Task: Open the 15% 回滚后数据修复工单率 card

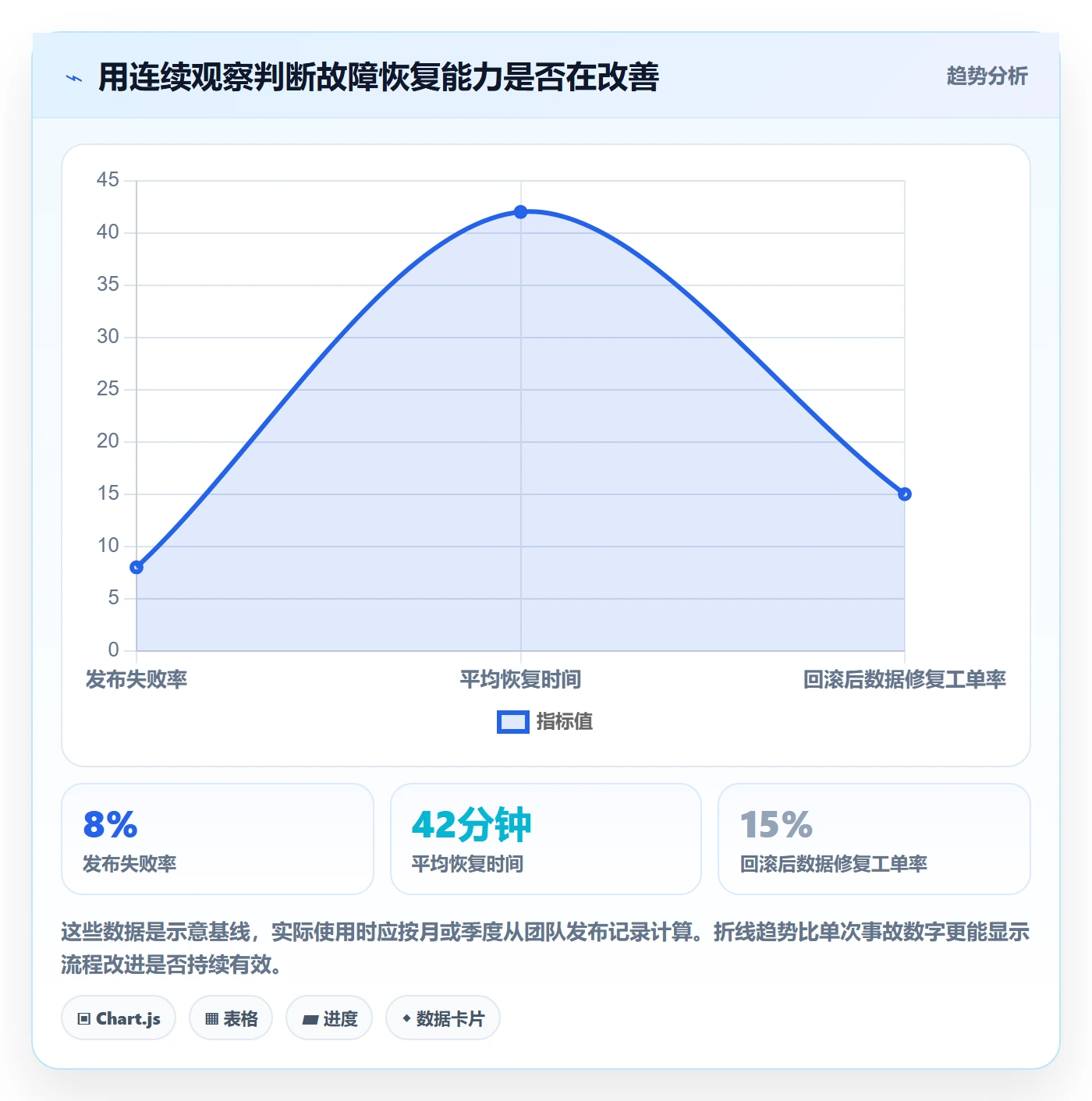Action: (x=874, y=839)
